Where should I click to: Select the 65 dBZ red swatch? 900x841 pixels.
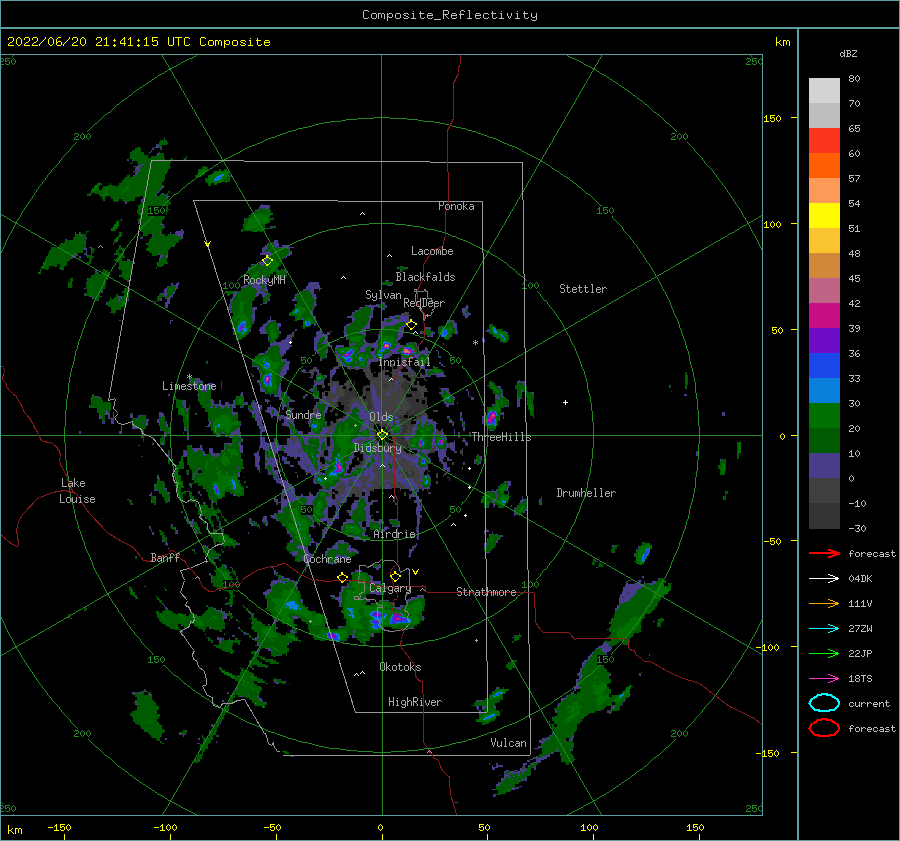coord(824,140)
